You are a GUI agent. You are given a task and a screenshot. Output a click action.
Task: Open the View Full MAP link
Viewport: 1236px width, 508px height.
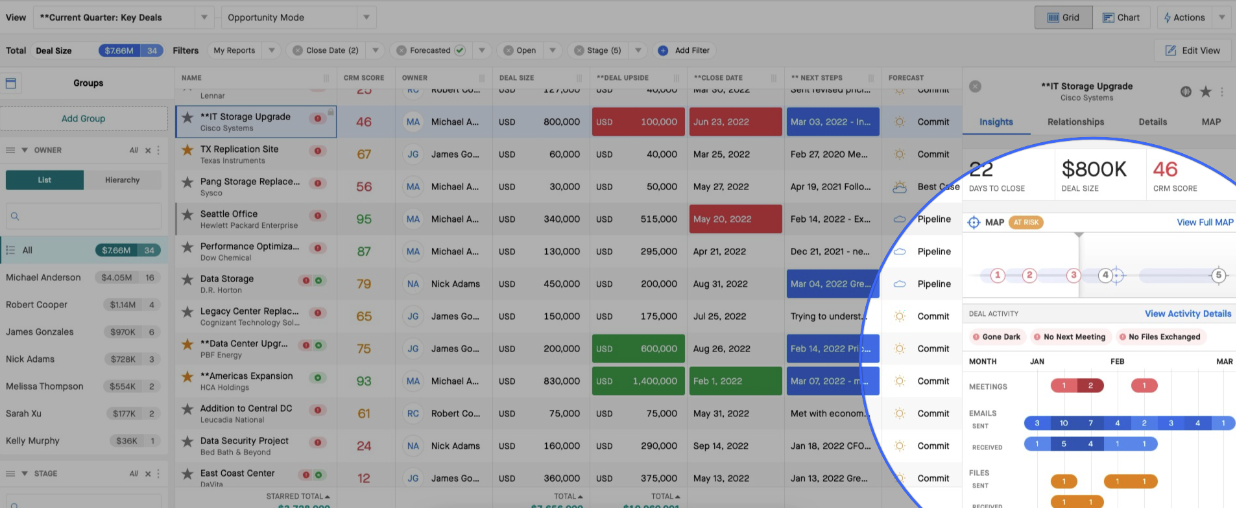(1204, 222)
